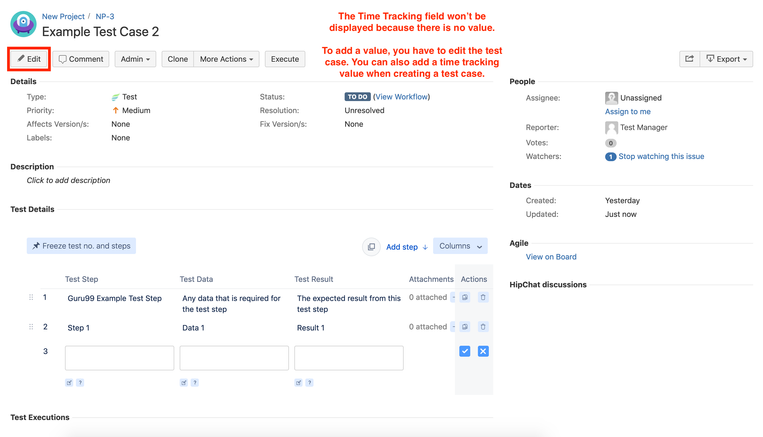The height and width of the screenshot is (437, 763).
Task: Click the Clone button
Action: [178, 59]
